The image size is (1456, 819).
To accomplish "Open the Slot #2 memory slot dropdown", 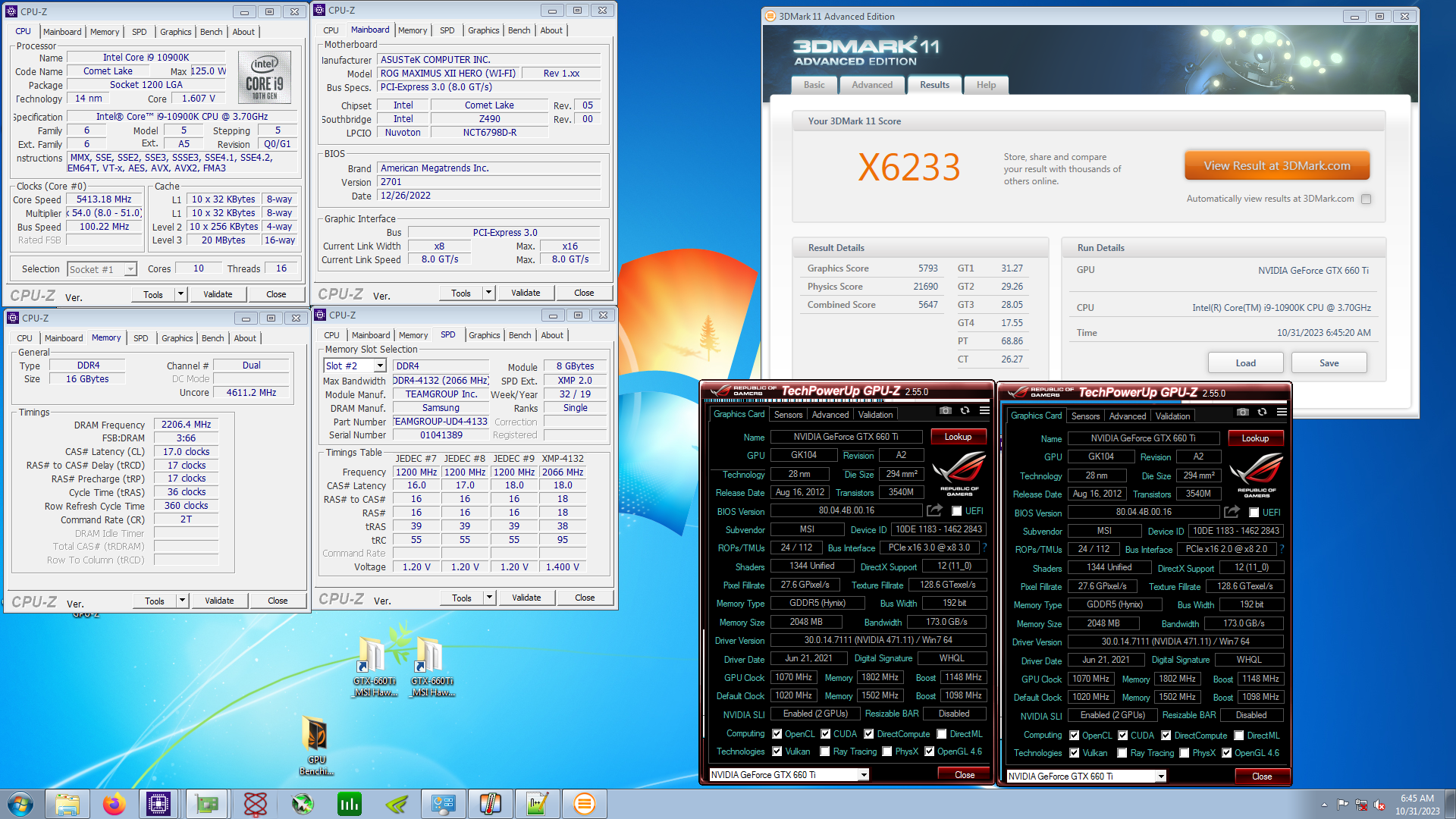I will (380, 366).
